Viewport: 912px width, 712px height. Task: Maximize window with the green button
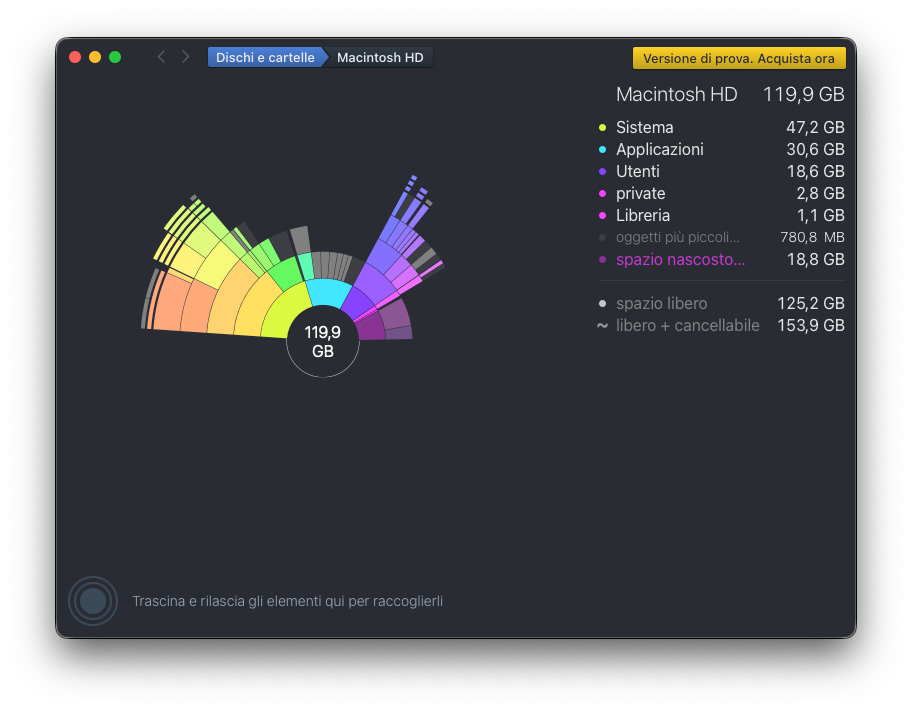tap(115, 57)
